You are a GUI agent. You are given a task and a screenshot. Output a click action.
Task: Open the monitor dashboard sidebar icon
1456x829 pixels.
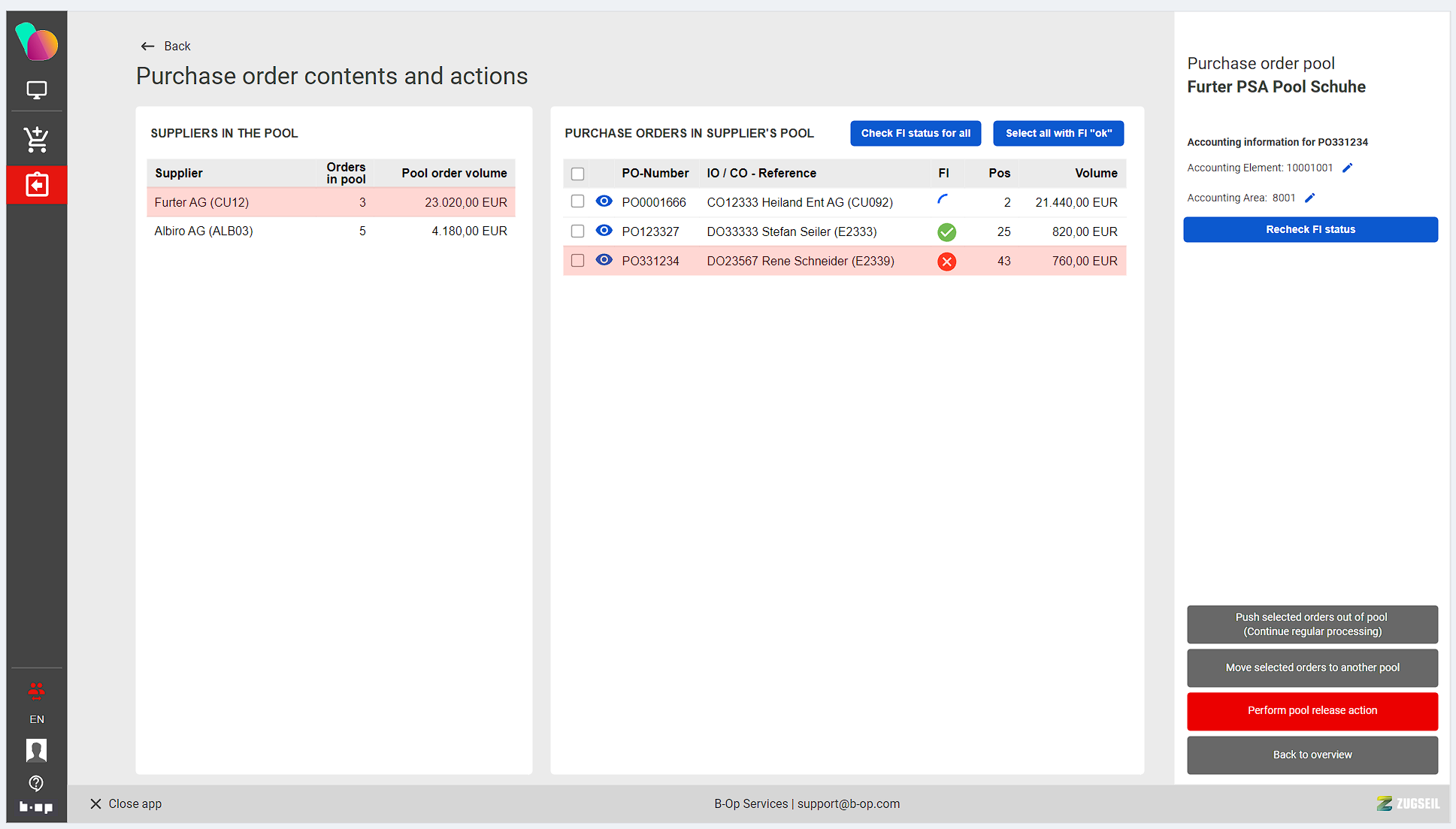pos(36,90)
